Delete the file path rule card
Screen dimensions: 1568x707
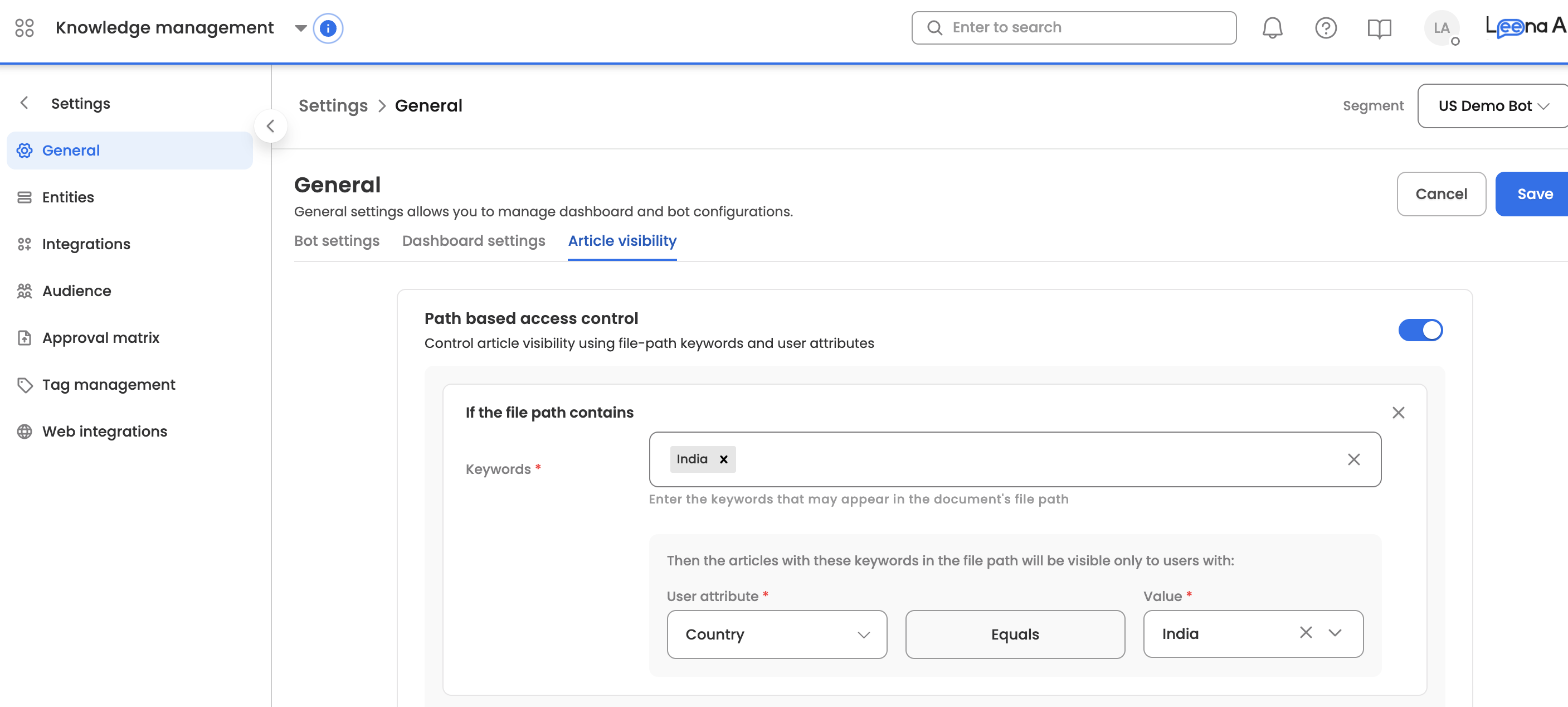coord(1398,412)
